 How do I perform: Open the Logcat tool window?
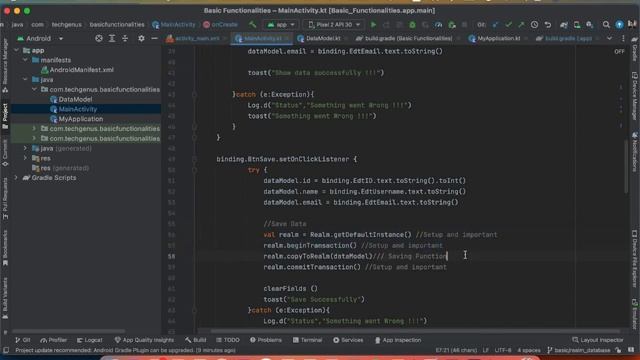(x=90, y=340)
